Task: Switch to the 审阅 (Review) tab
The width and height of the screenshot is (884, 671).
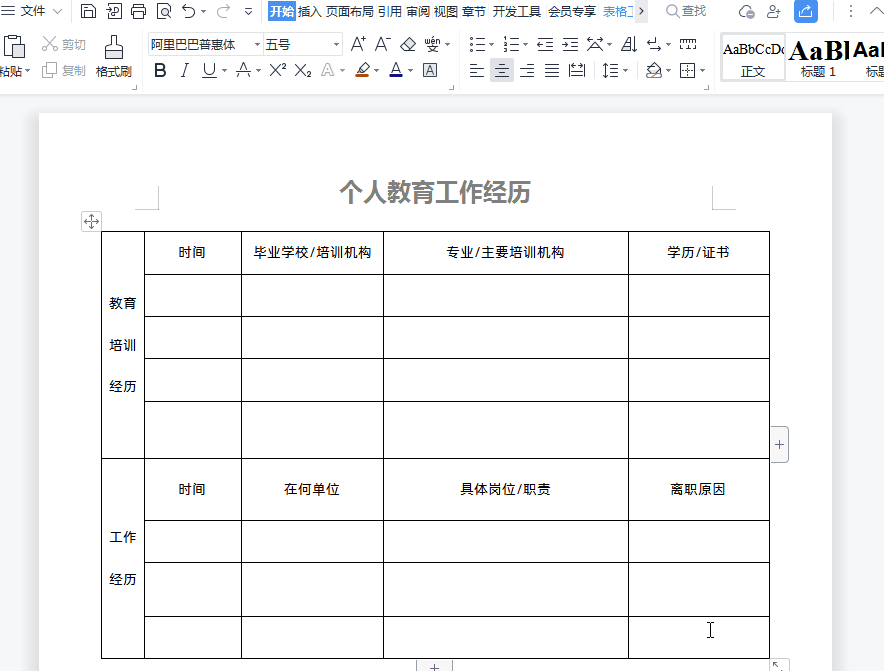Action: [418, 11]
